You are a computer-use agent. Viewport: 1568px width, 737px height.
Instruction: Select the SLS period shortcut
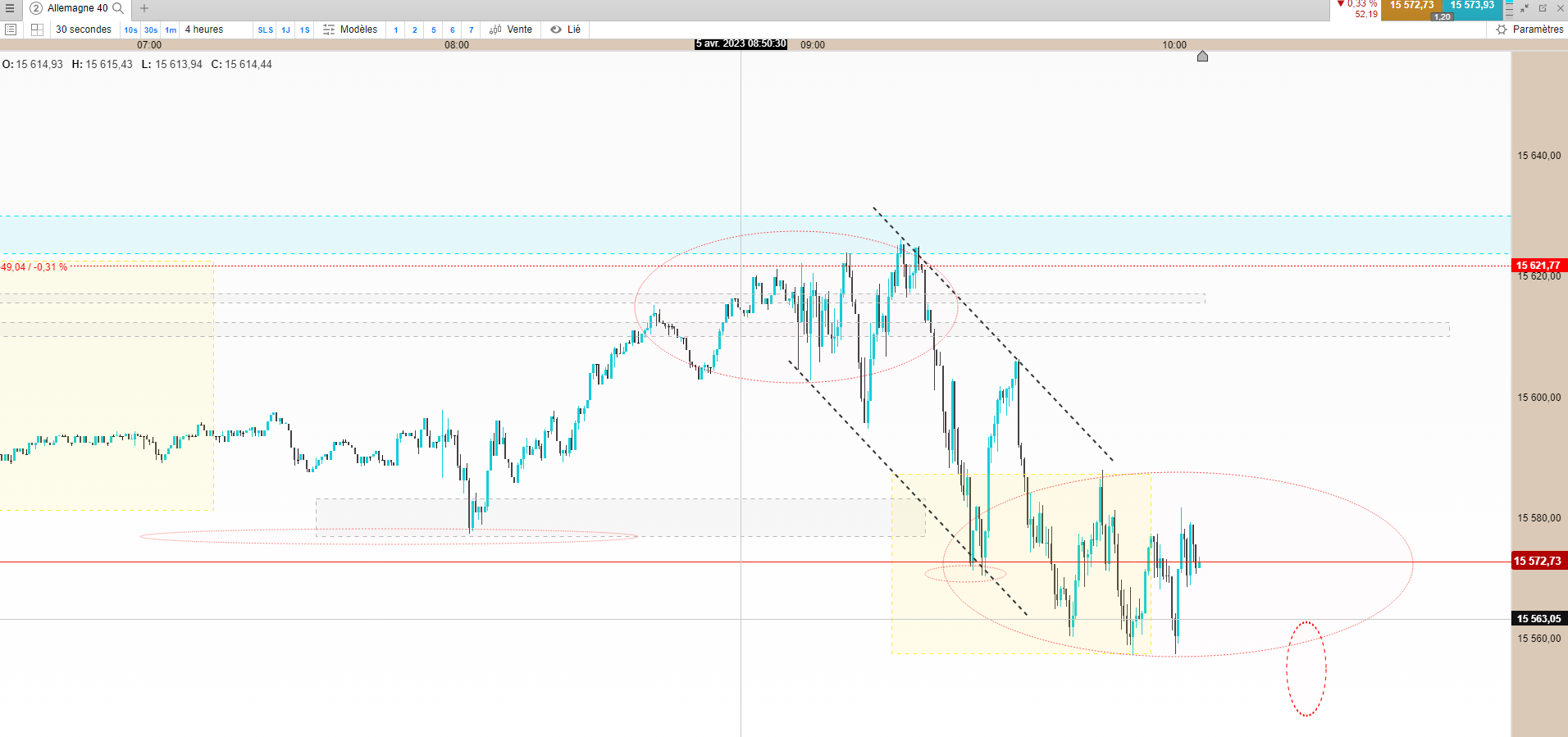pyautogui.click(x=266, y=30)
